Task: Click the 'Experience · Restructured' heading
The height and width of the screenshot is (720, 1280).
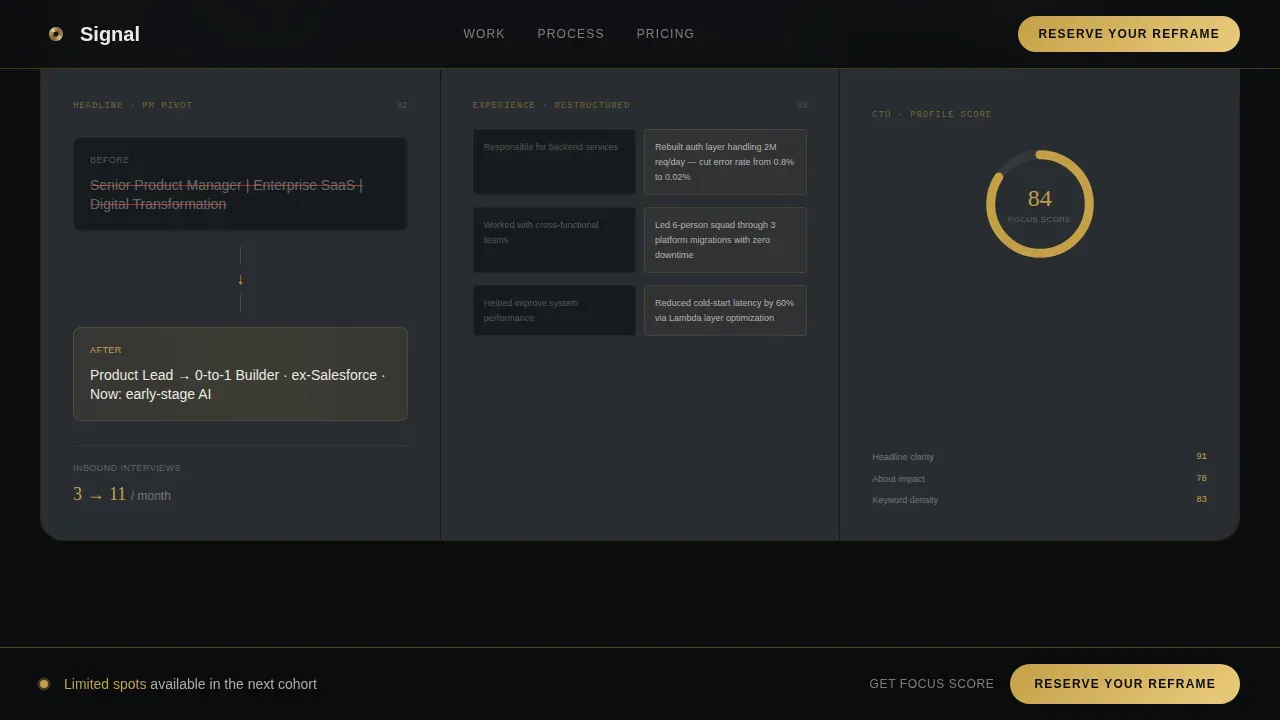Action: 551,105
